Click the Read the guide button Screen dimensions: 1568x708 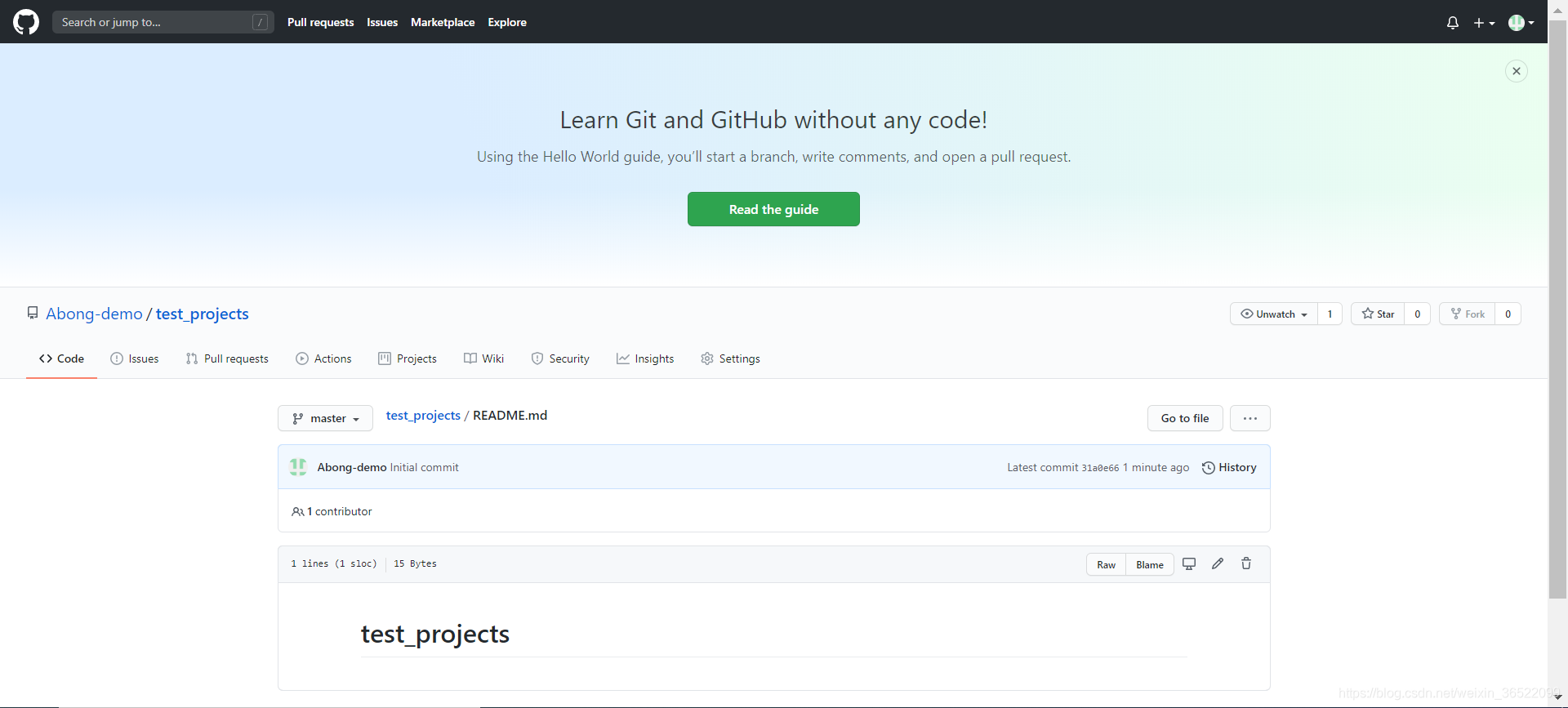(x=773, y=209)
